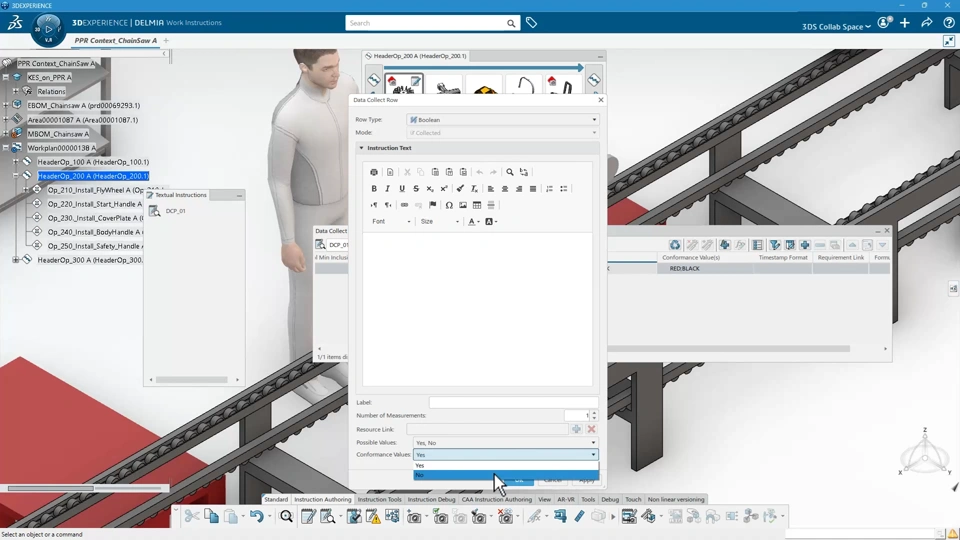
Task: Click into the Label input field
Action: (513, 402)
